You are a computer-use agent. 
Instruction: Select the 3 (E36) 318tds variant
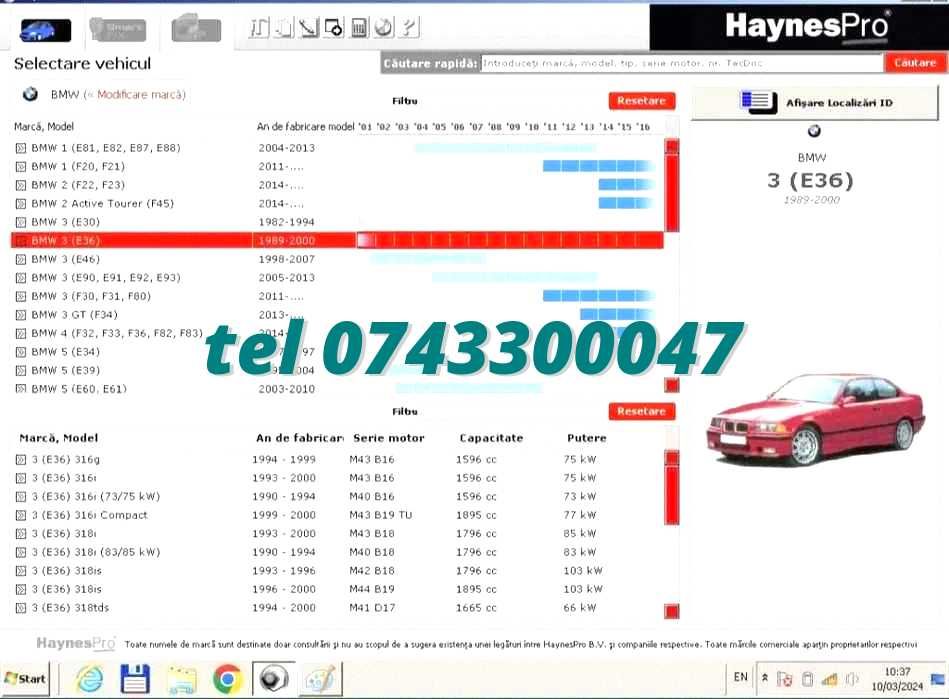[x=70, y=608]
